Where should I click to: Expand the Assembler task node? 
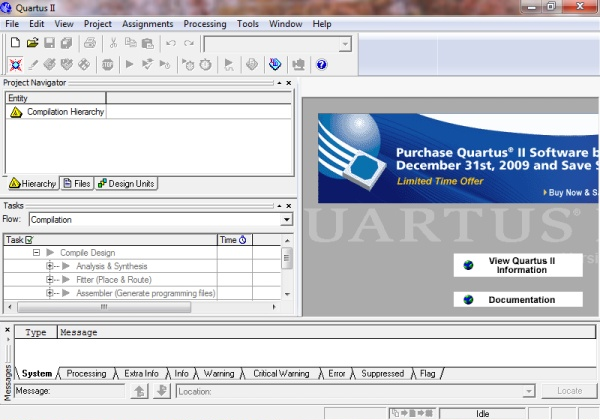(49, 293)
